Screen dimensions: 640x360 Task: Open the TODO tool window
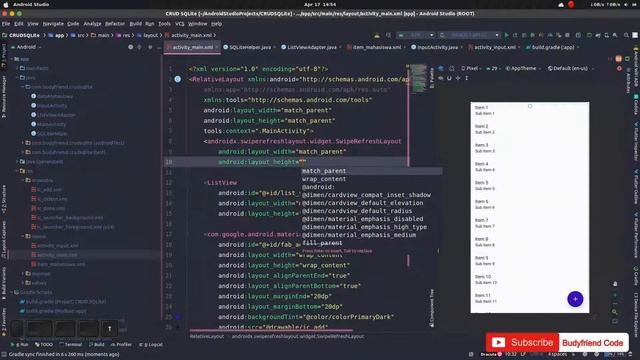(x=44, y=344)
